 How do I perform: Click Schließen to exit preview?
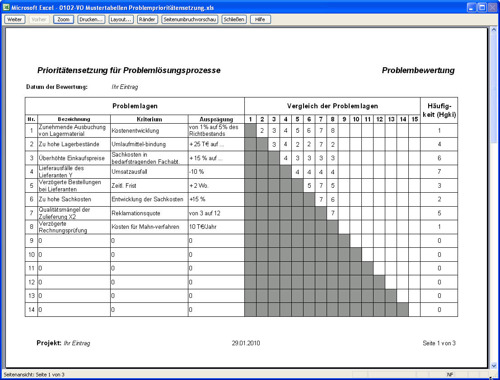pyautogui.click(x=234, y=20)
